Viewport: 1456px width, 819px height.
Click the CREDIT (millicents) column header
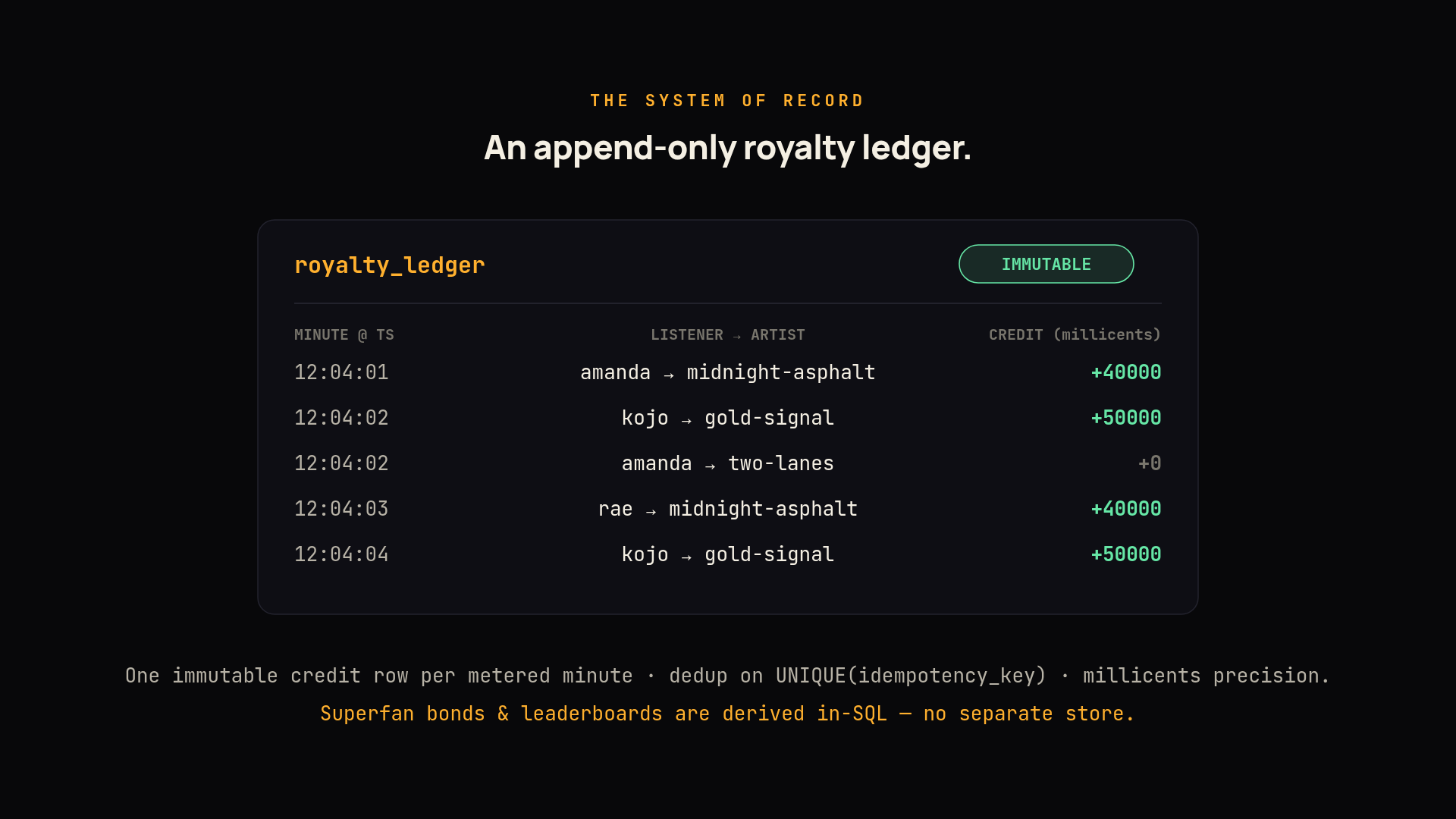coord(1075,335)
